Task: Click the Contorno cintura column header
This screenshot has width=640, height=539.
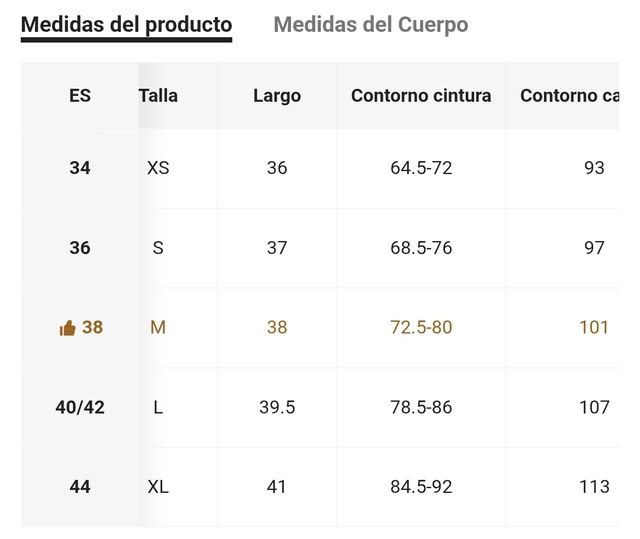Action: pos(421,96)
